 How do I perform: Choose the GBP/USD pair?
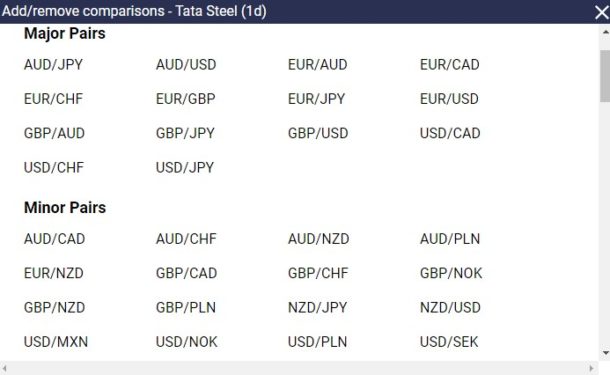pyautogui.click(x=318, y=133)
